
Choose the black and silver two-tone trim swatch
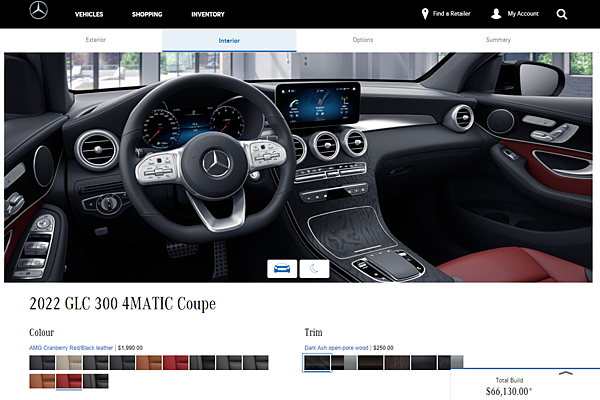pos(344,362)
